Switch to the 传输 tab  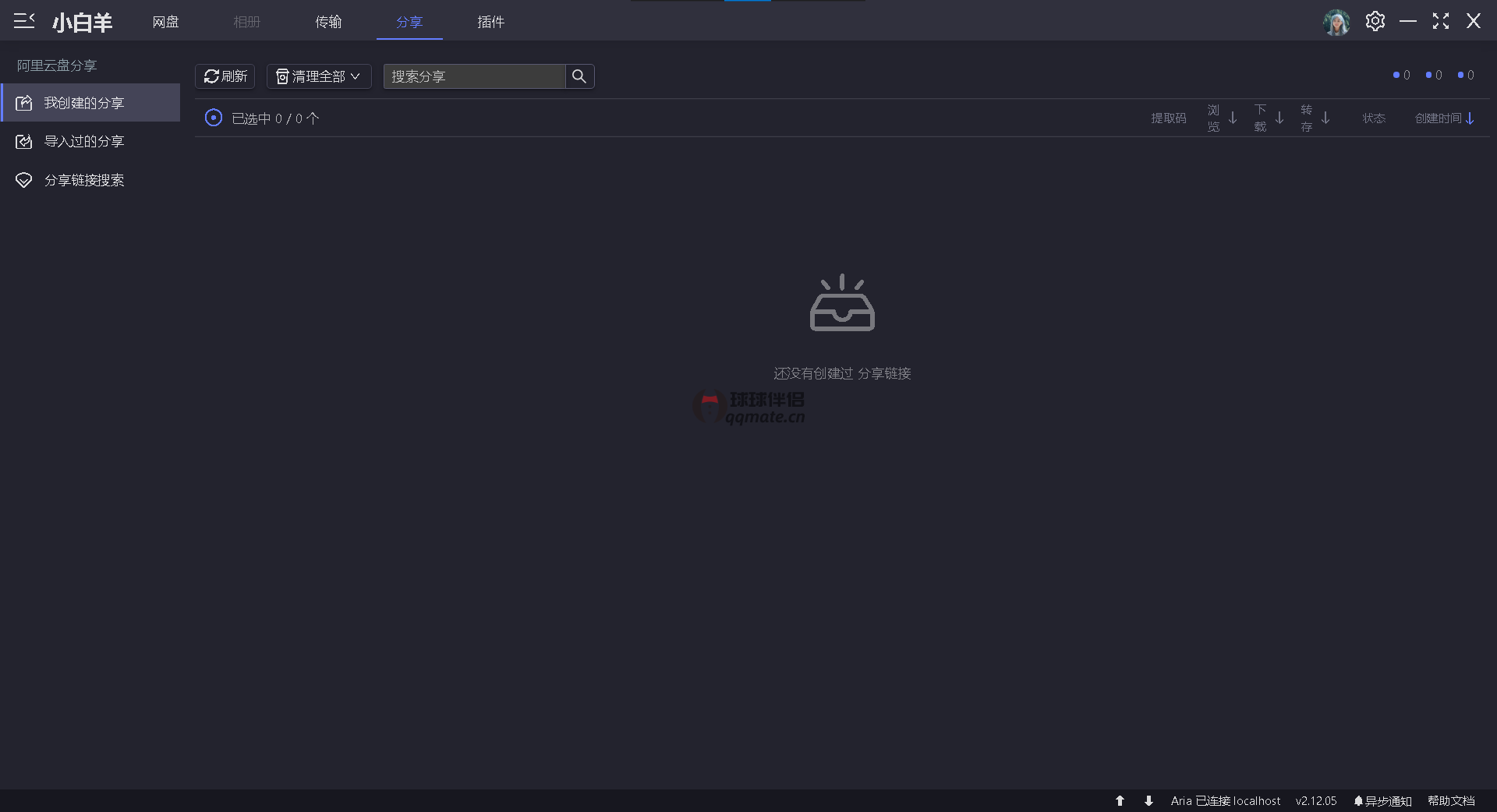(328, 22)
